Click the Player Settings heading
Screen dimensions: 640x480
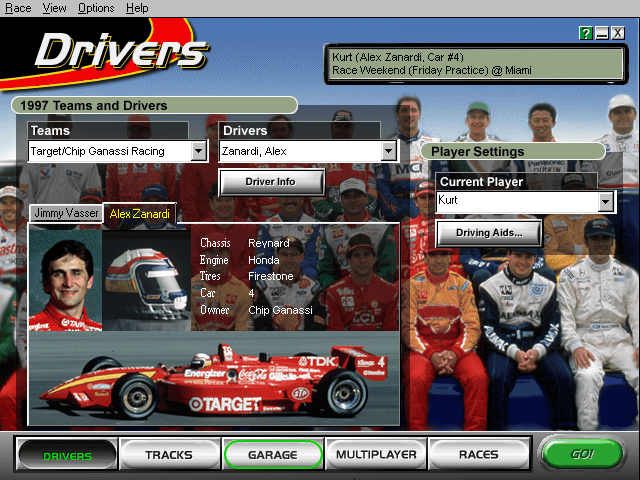click(513, 151)
